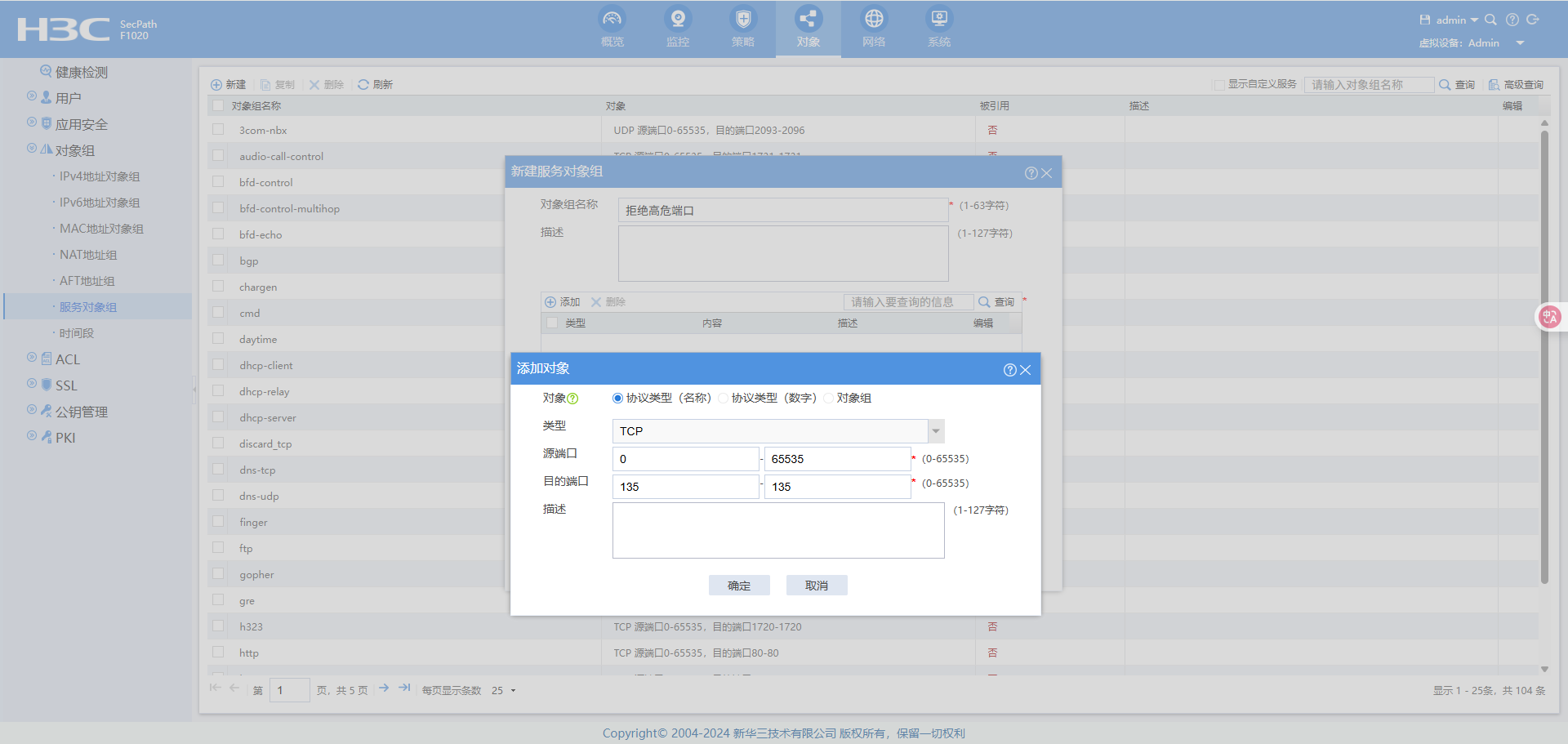Image resolution: width=1568 pixels, height=744 pixels.
Task: Click 查询 in the 新建服务对象组 dialog
Action: click(996, 302)
